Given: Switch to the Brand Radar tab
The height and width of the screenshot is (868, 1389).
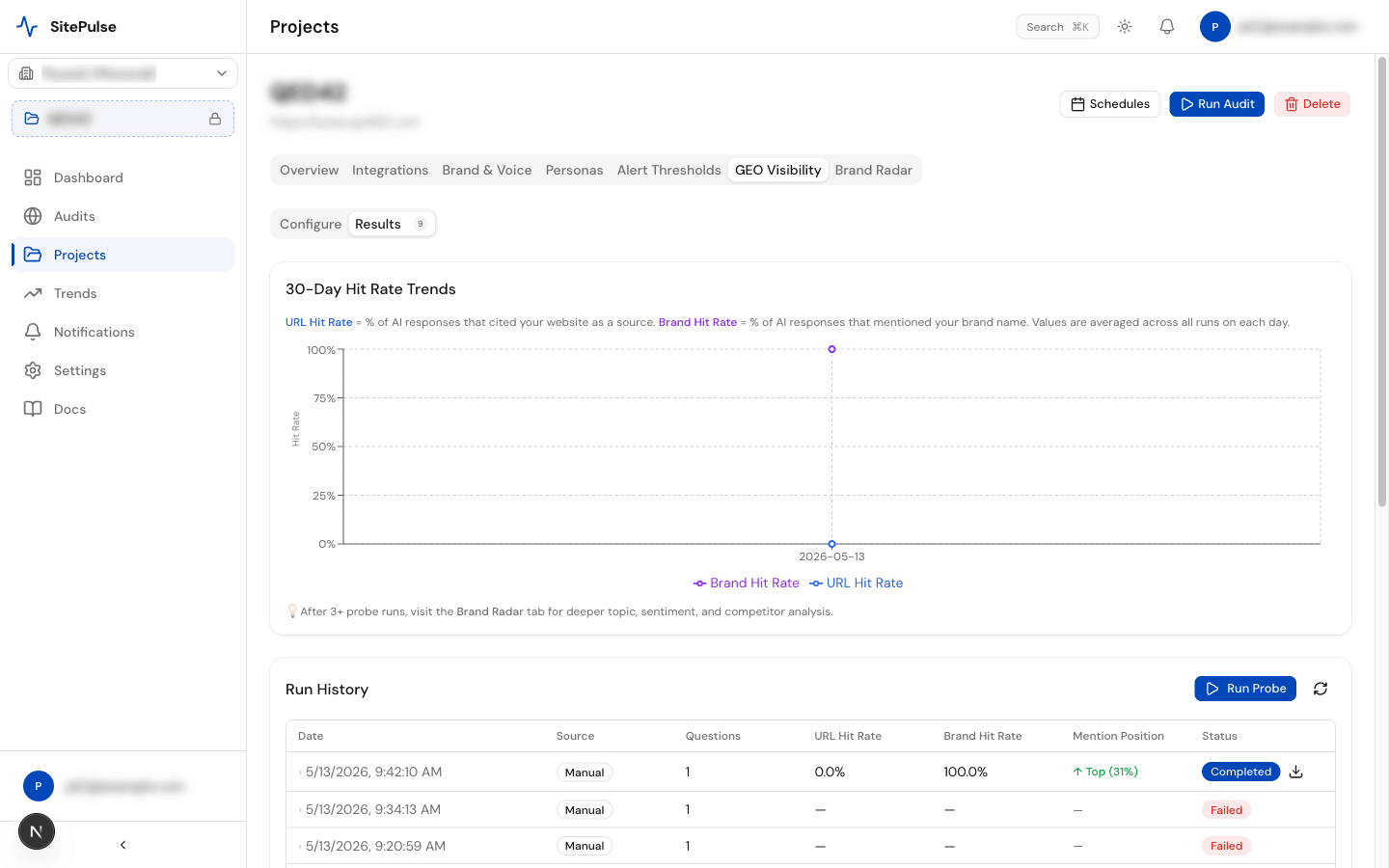Looking at the screenshot, I should (x=874, y=170).
